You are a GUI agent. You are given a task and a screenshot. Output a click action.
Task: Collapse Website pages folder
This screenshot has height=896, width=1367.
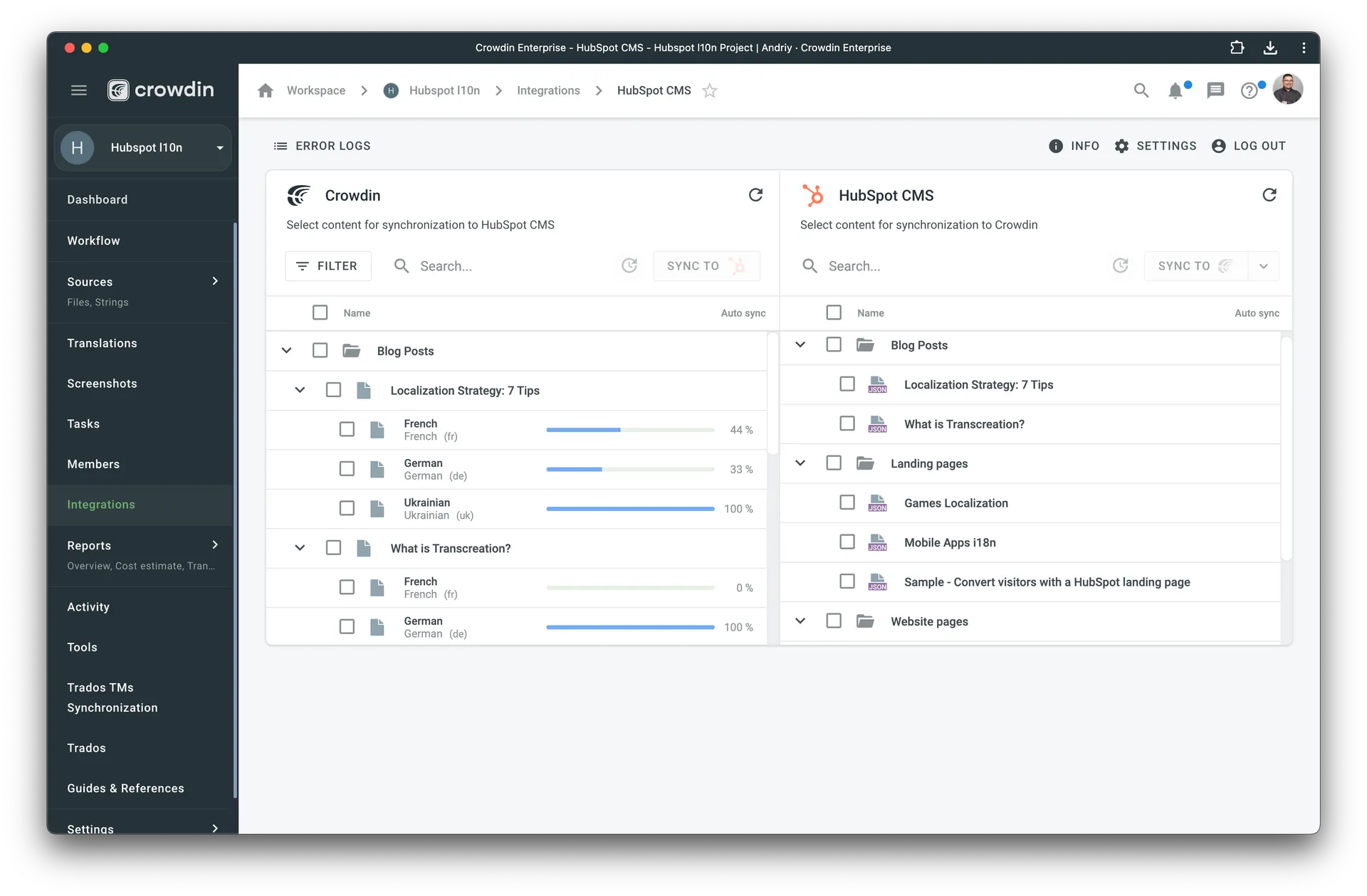(800, 621)
